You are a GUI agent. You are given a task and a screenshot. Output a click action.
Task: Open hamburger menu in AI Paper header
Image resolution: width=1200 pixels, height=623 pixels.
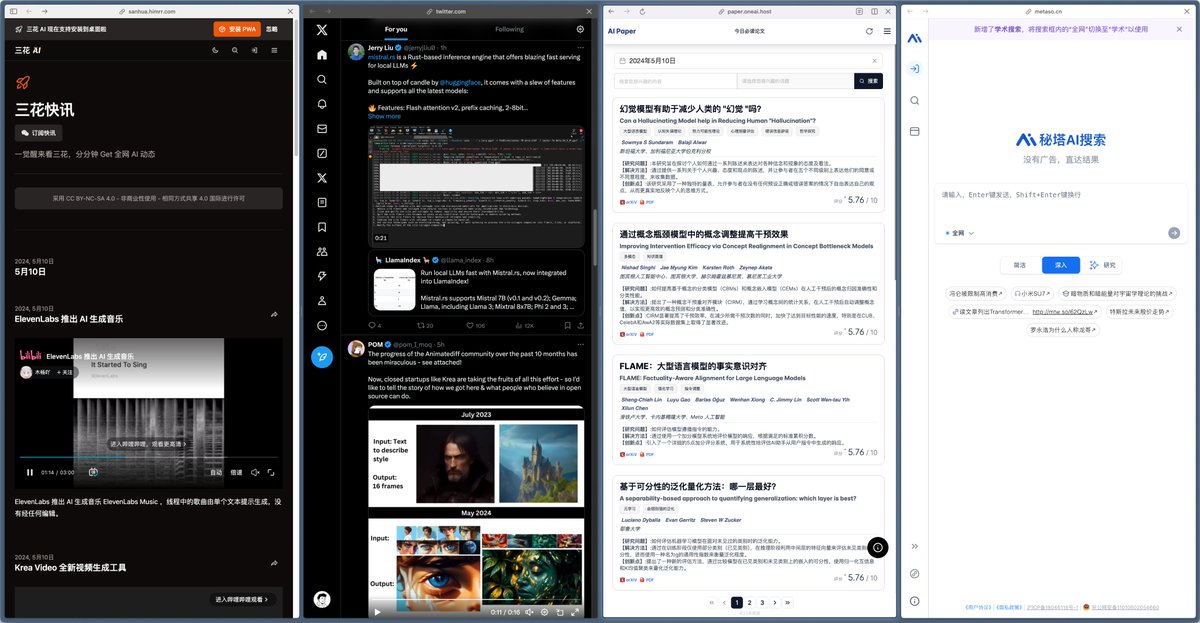pyautogui.click(x=887, y=31)
